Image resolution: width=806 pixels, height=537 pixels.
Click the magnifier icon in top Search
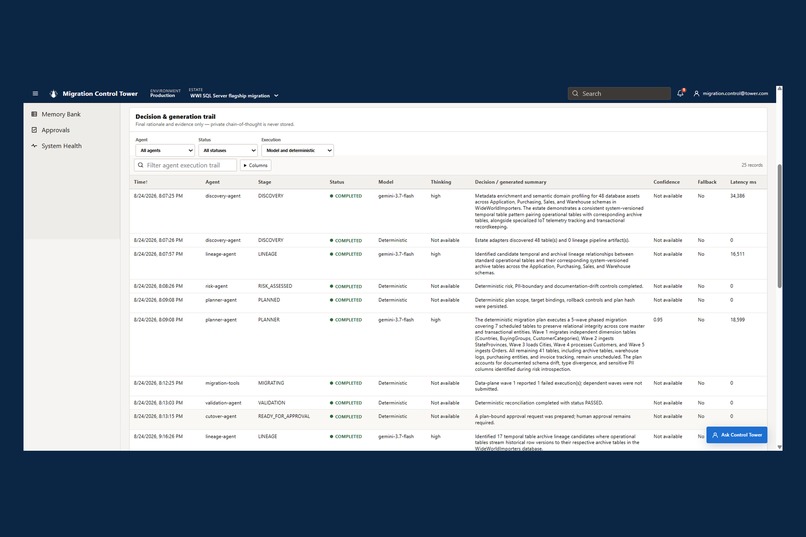tap(575, 94)
